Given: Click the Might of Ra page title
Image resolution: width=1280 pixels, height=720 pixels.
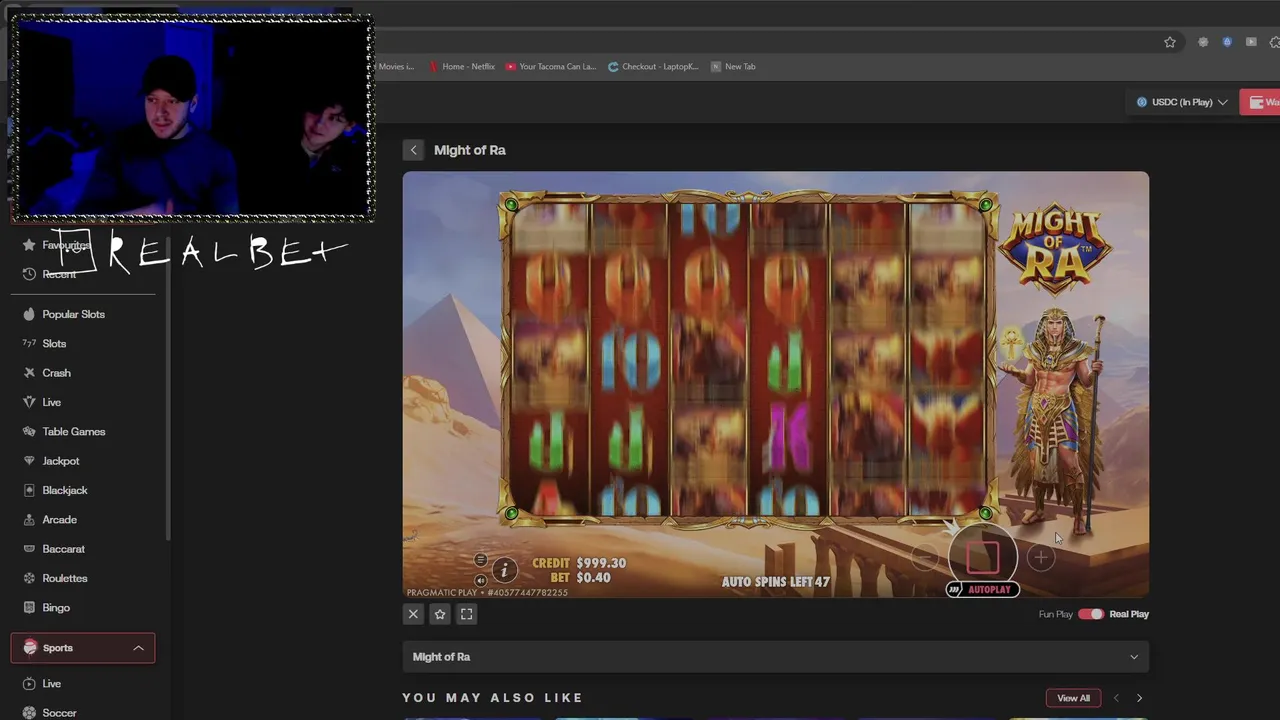Looking at the screenshot, I should tap(470, 150).
